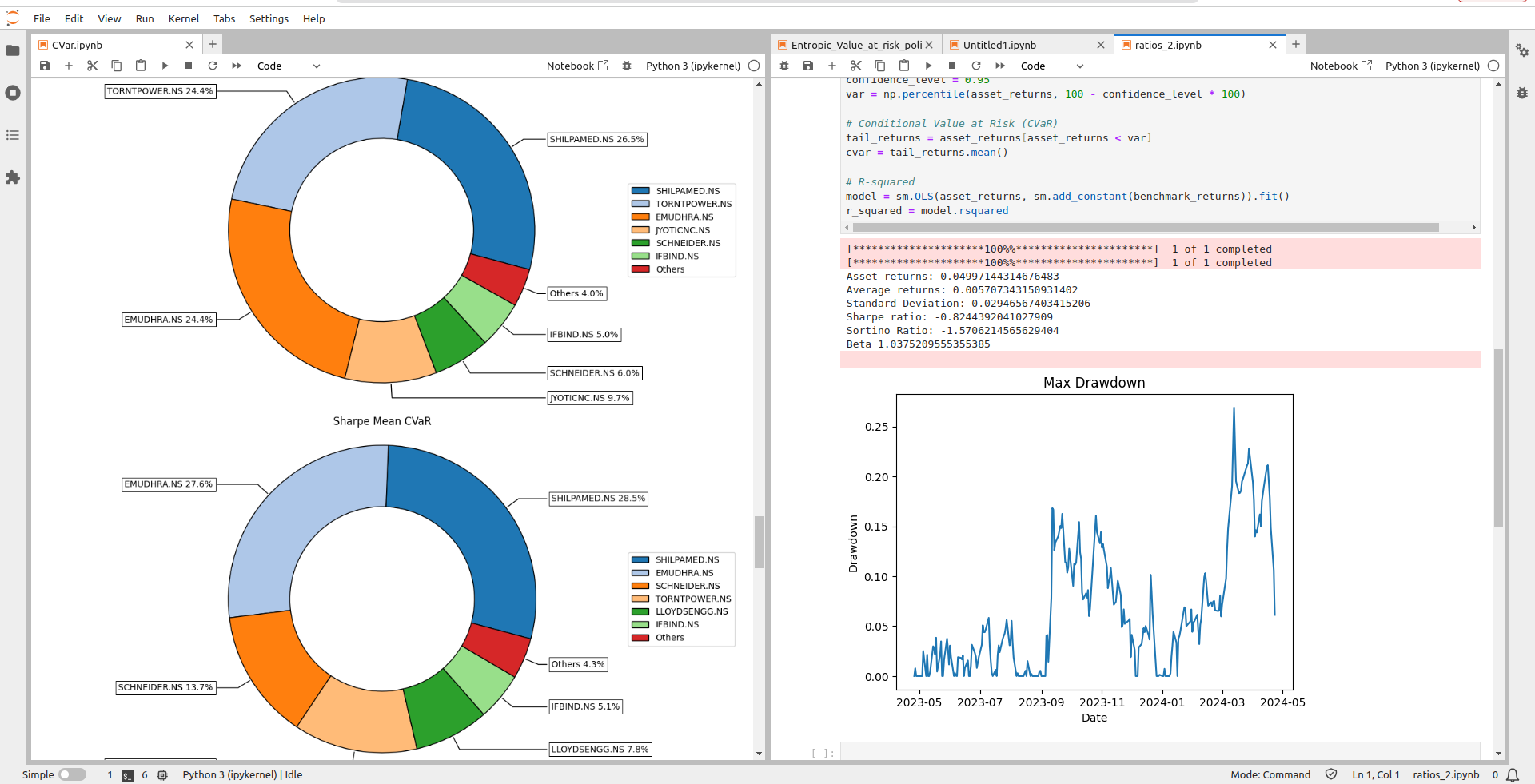The image size is (1535, 784).
Task: Open the cell type dropdown in ratios_2.ipynb
Action: pos(1051,66)
